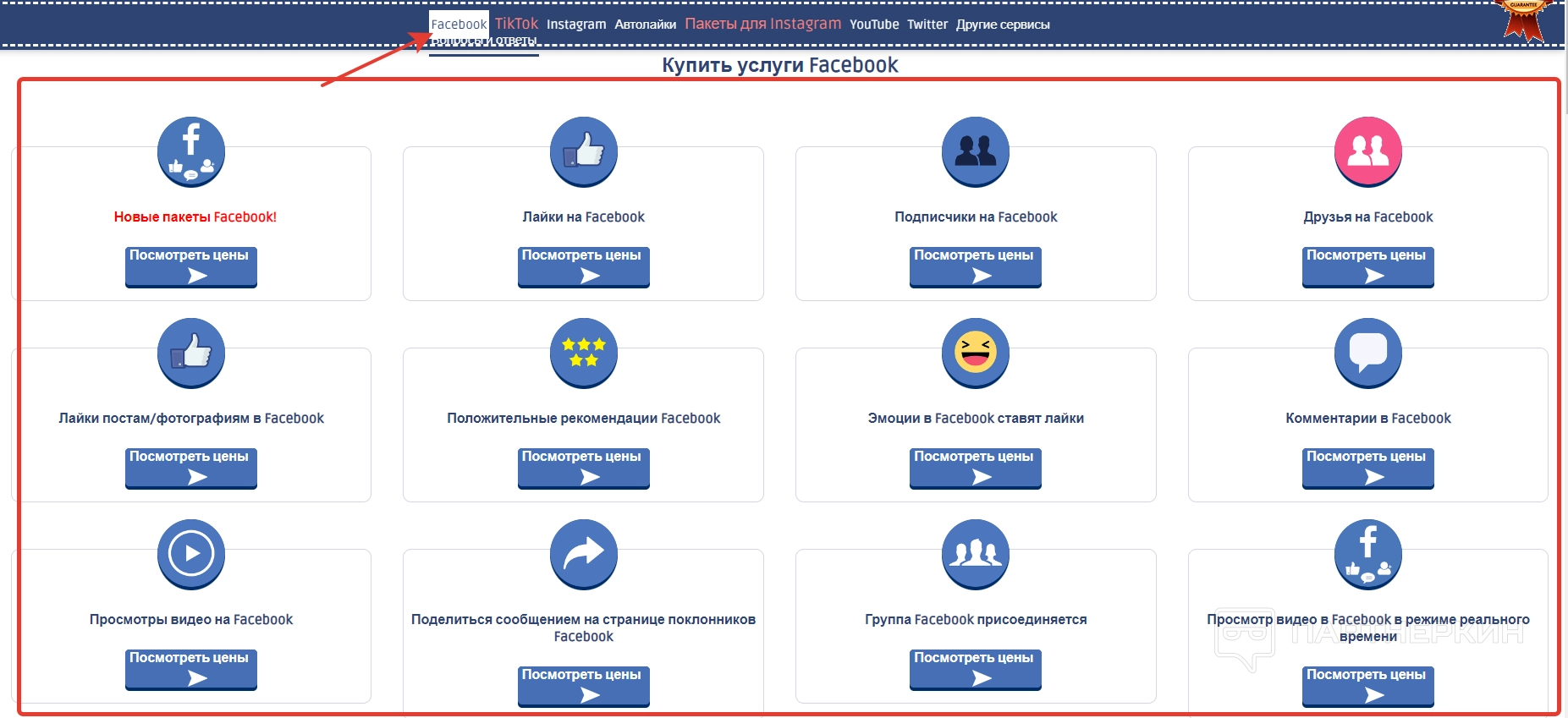Click "Группа Facebook присоединяется" title

[976, 620]
